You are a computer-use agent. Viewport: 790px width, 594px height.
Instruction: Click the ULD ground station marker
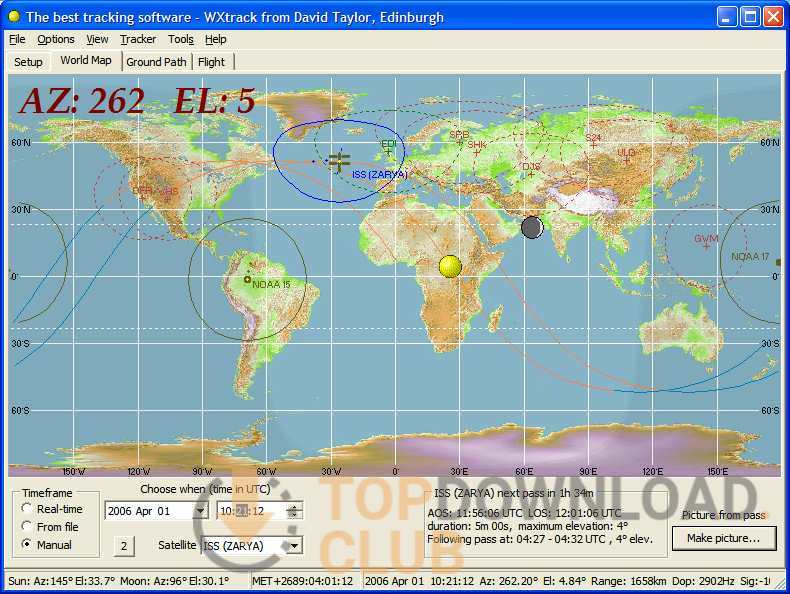626,160
